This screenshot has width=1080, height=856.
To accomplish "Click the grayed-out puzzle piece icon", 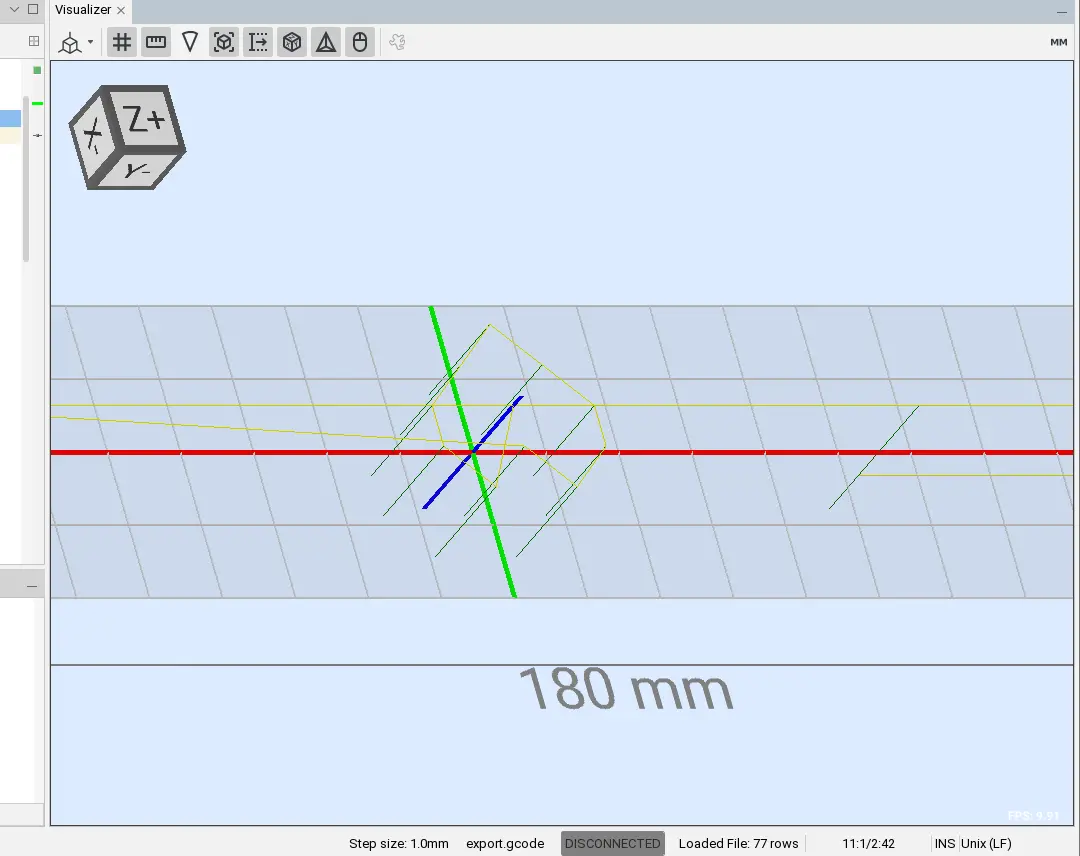I will pos(397,42).
